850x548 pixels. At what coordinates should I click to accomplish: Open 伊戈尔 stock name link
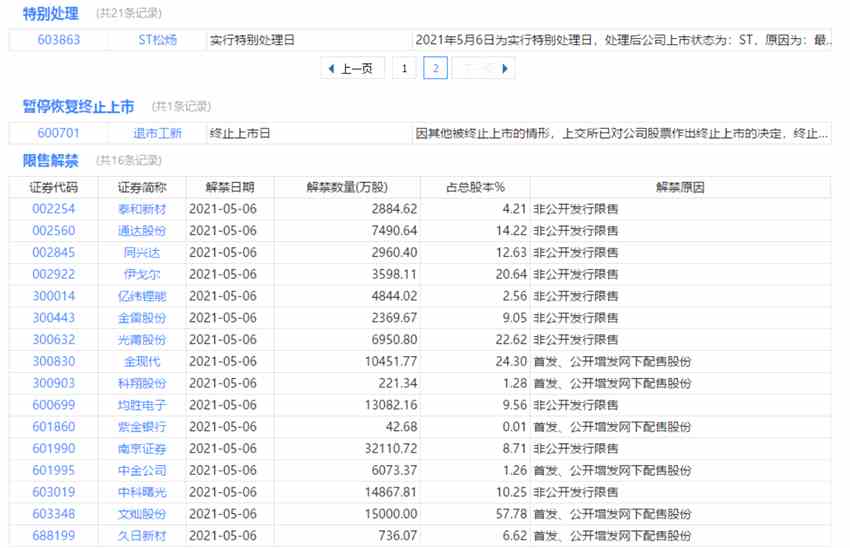coord(142,274)
